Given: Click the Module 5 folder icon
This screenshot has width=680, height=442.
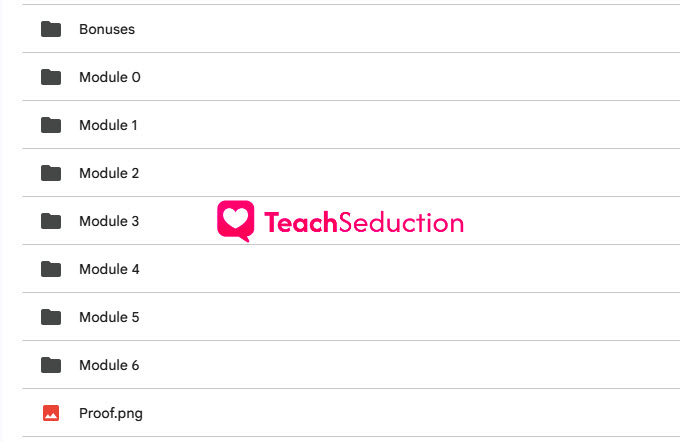Looking at the screenshot, I should pos(51,317).
